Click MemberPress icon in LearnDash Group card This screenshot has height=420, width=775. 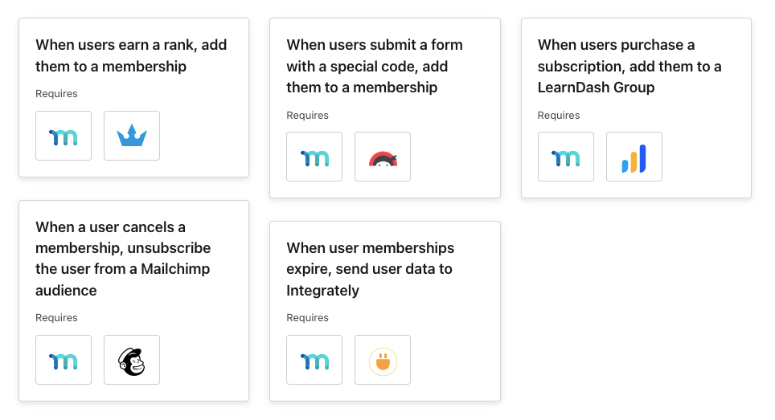(x=566, y=157)
